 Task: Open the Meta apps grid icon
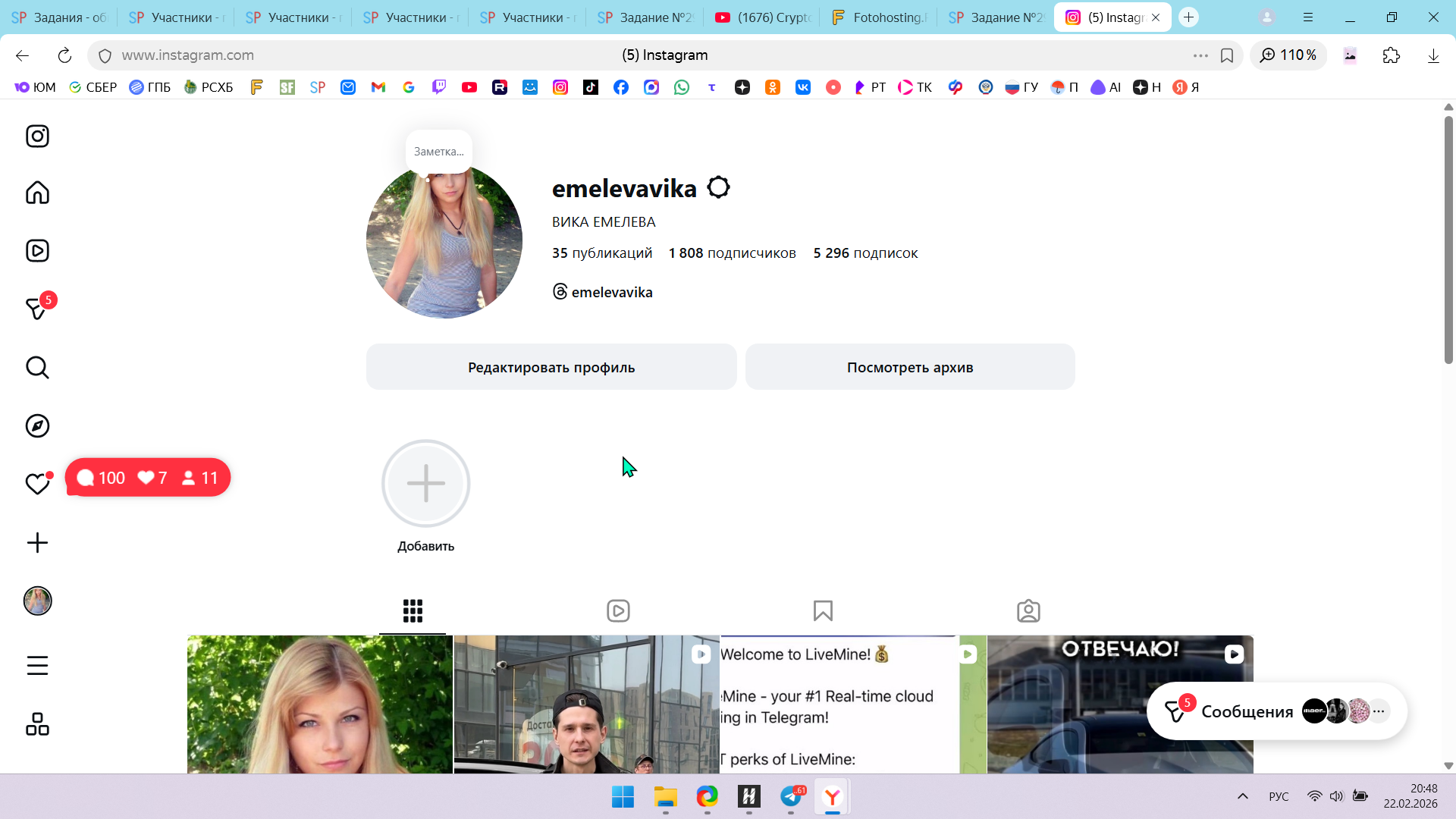click(37, 724)
